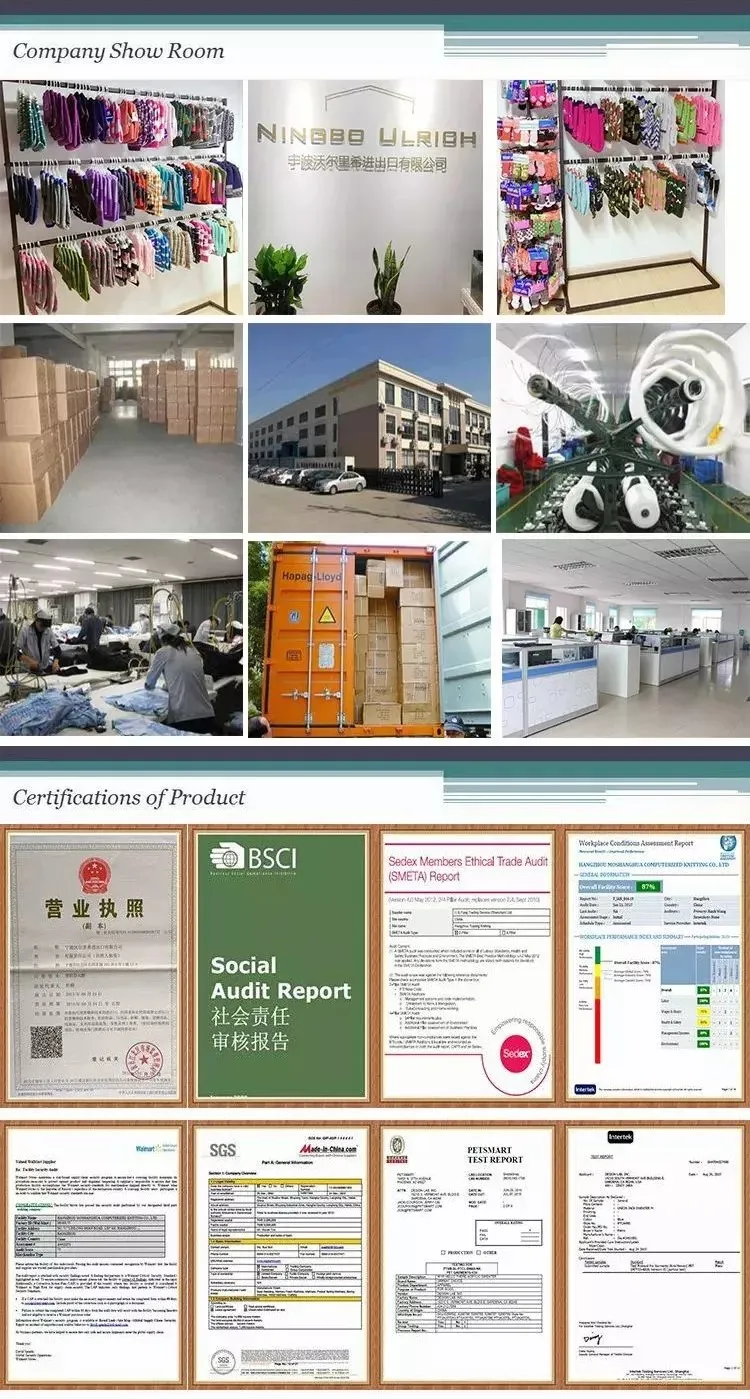This screenshot has height=1399, width=750.
Task: Open the knitting machine yarn spool photo
Action: pos(623,427)
